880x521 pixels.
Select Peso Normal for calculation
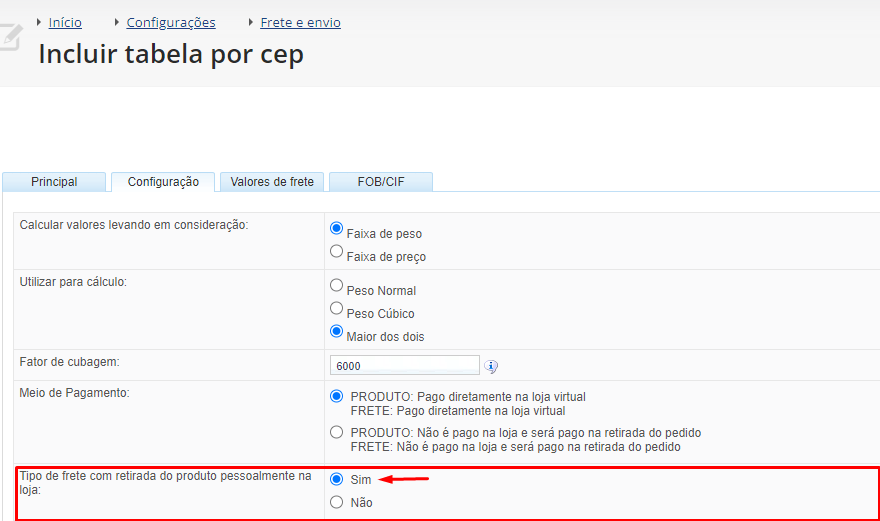click(x=336, y=286)
